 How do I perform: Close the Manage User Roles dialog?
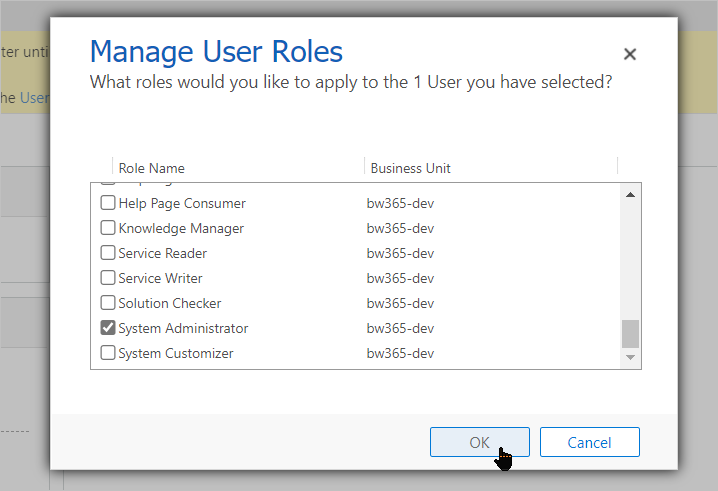630,55
